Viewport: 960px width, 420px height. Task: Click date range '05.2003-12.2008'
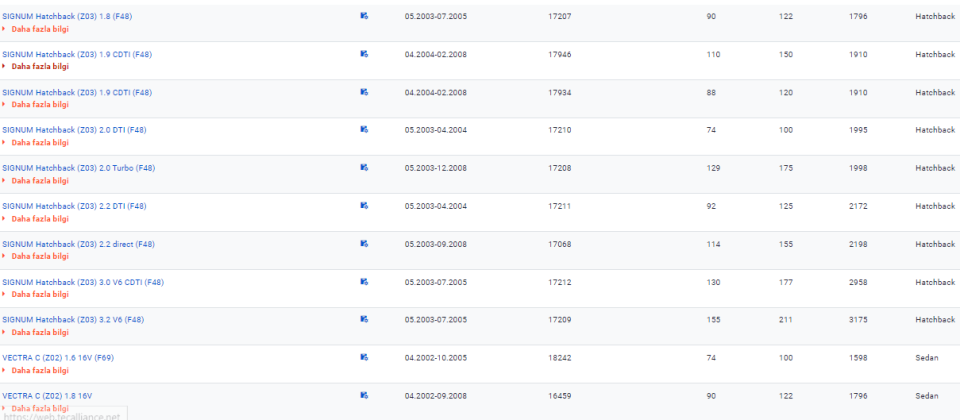click(436, 168)
